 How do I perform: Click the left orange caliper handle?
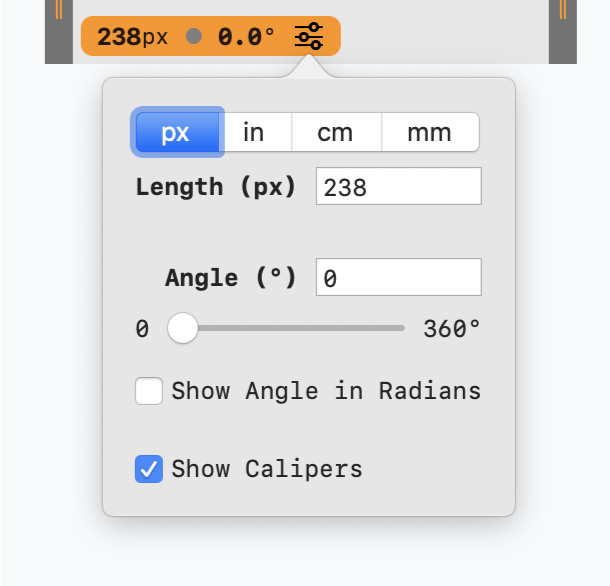59,10
